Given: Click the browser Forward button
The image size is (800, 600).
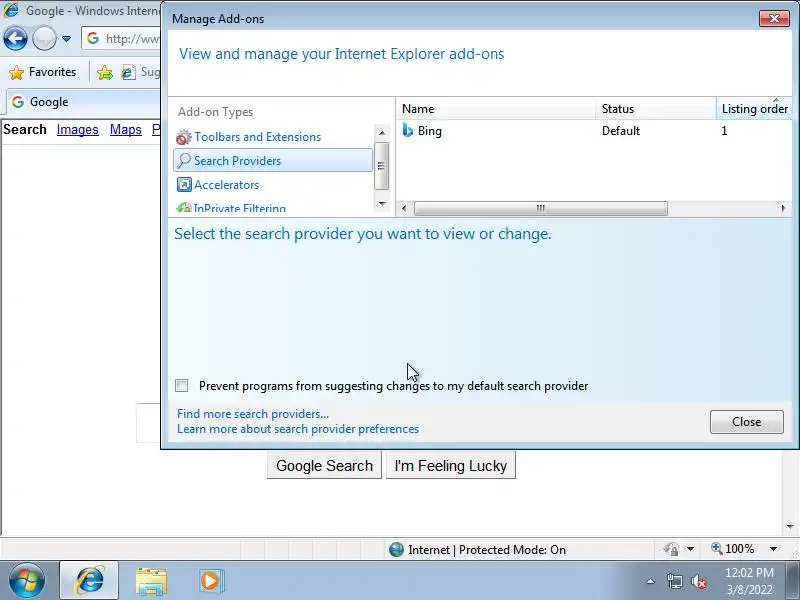Looking at the screenshot, I should click(x=44, y=38).
